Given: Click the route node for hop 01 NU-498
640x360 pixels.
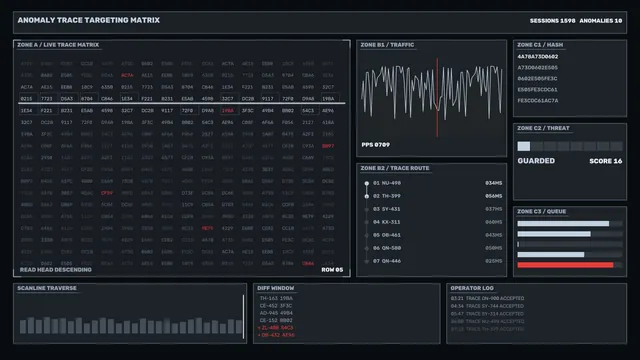Looking at the screenshot, I should (x=367, y=183).
